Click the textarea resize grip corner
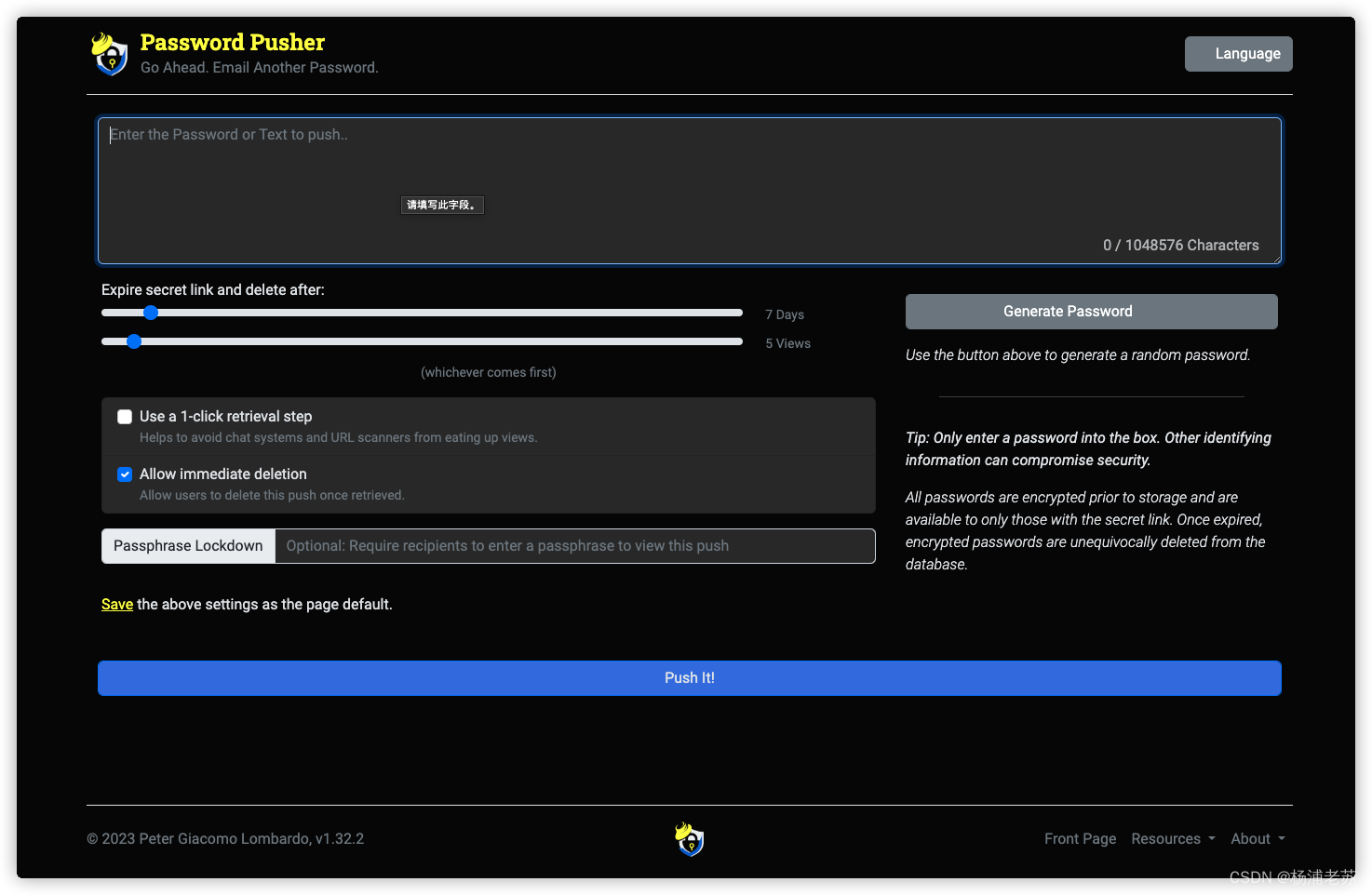 click(x=1275, y=258)
